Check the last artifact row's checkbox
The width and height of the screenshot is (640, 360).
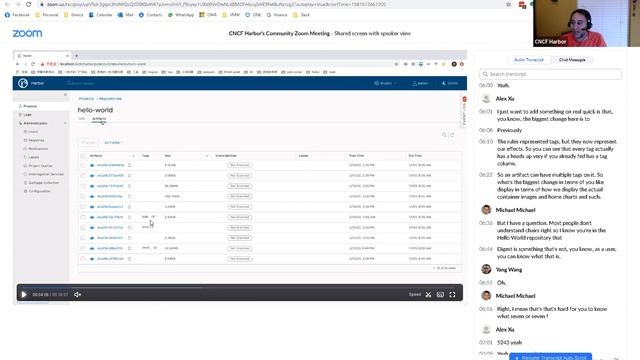(83, 259)
